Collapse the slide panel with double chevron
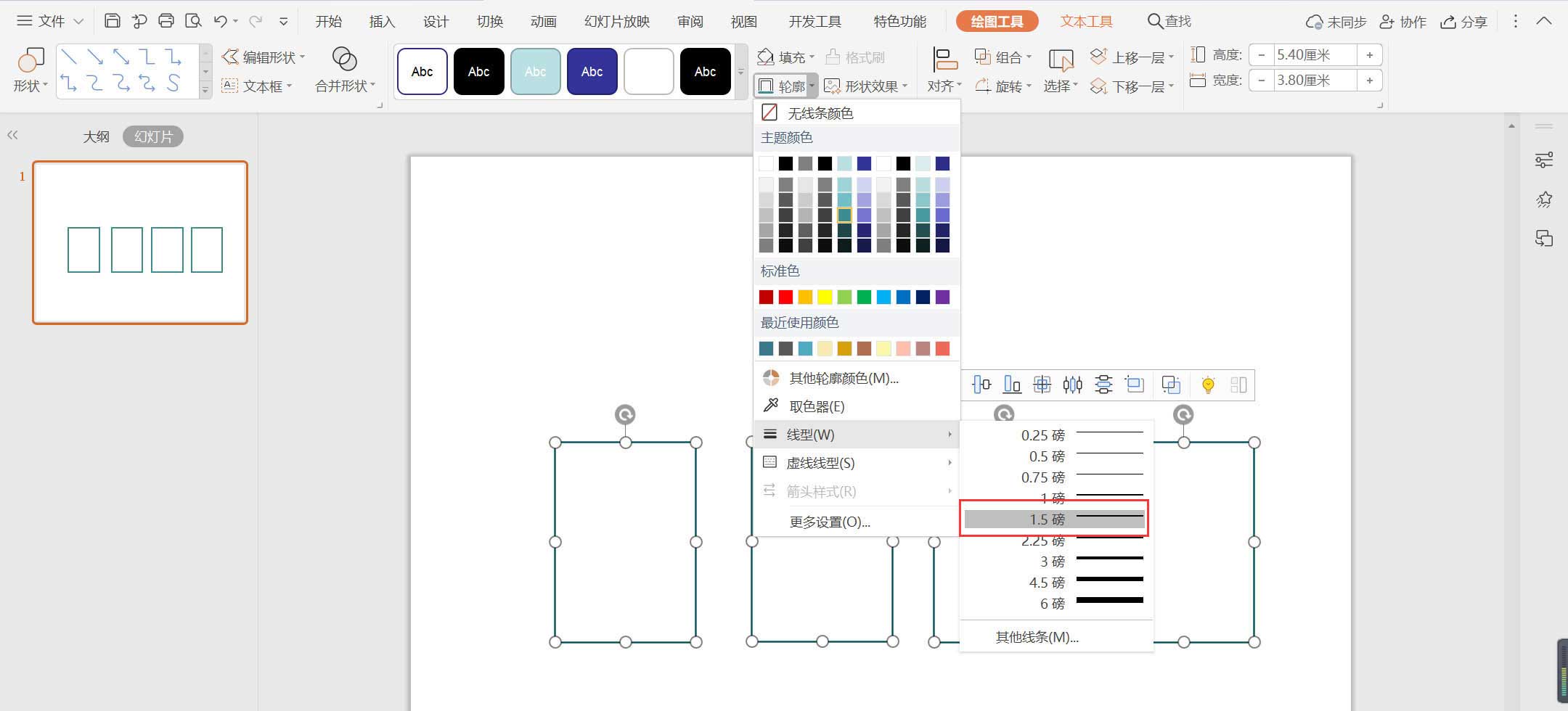Viewport: 1568px width, 711px height. [12, 135]
